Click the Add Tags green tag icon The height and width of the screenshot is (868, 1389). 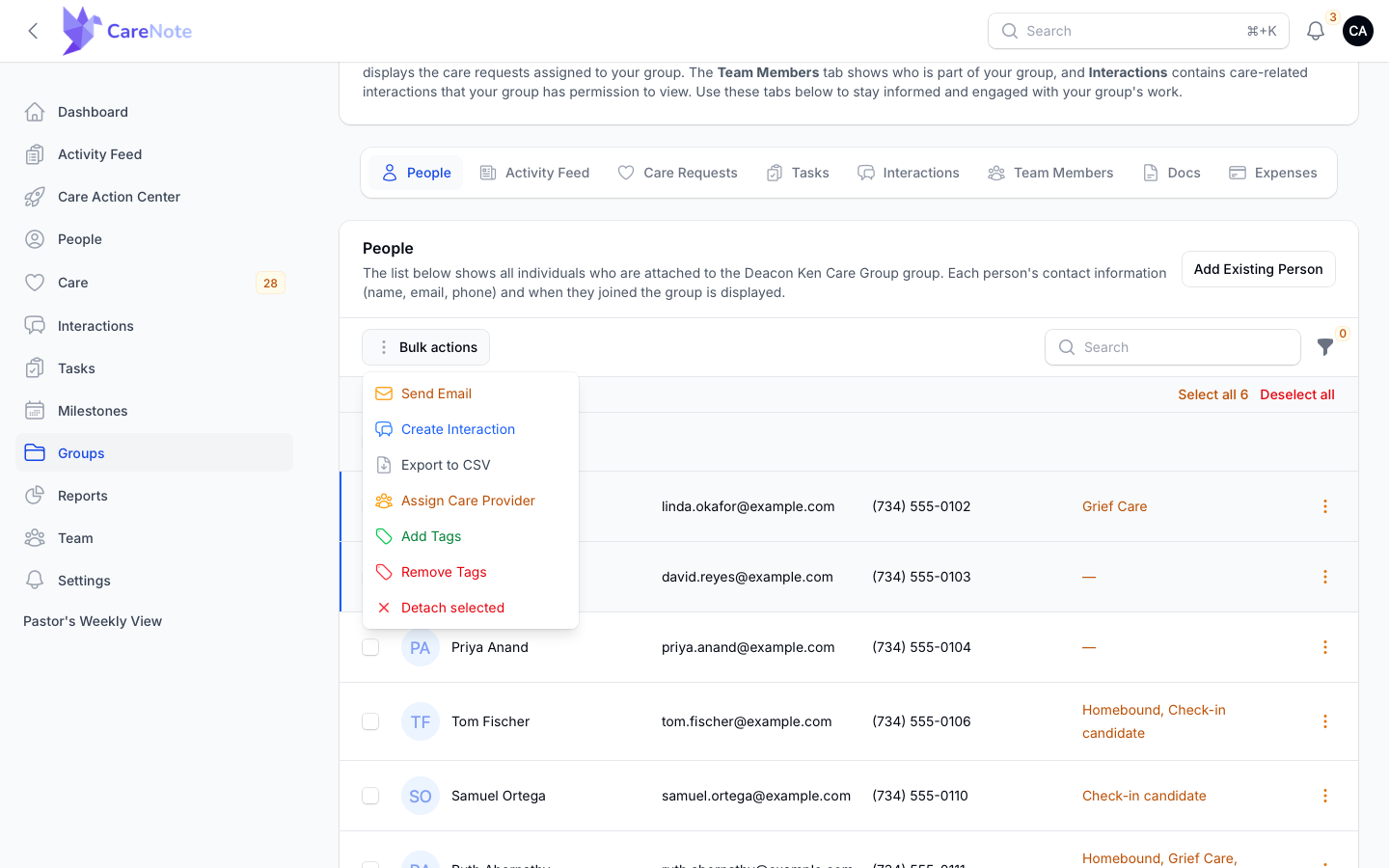pyautogui.click(x=384, y=536)
